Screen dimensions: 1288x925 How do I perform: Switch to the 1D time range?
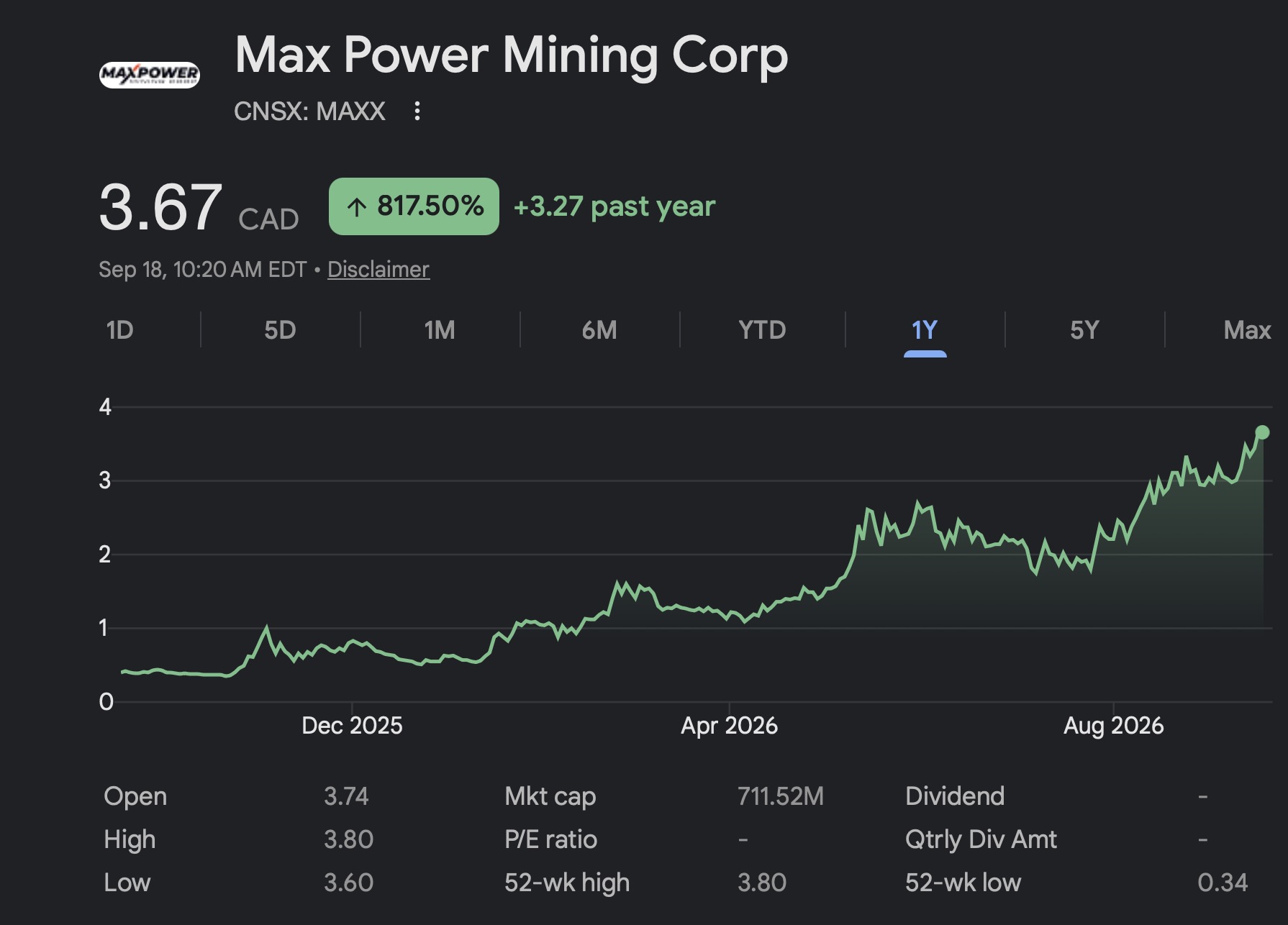tap(119, 330)
